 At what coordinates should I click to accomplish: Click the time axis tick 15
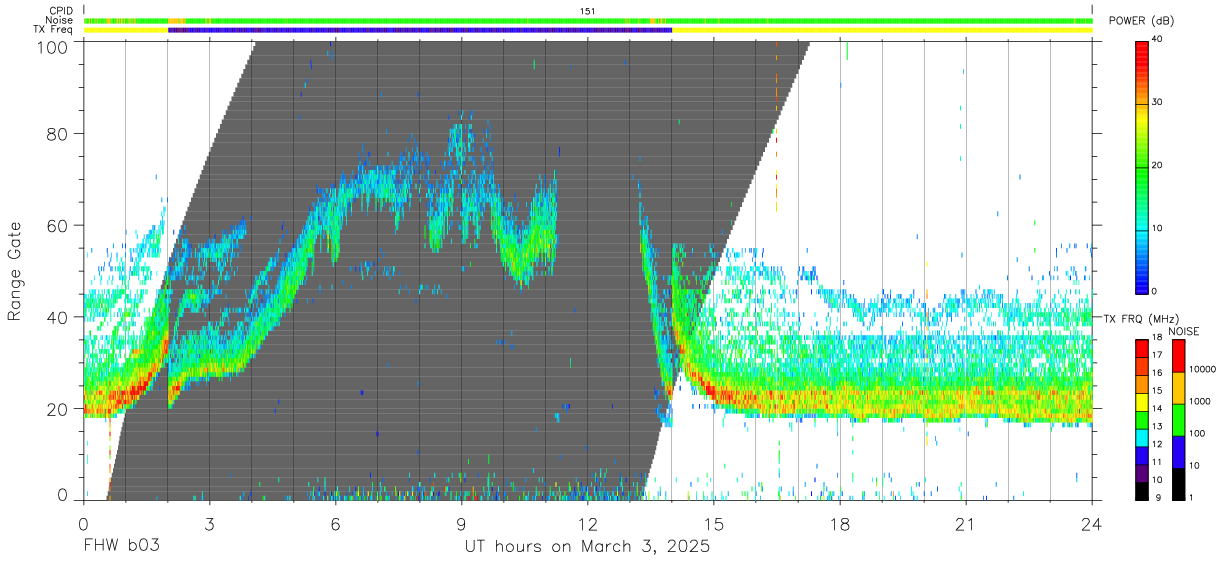(714, 524)
